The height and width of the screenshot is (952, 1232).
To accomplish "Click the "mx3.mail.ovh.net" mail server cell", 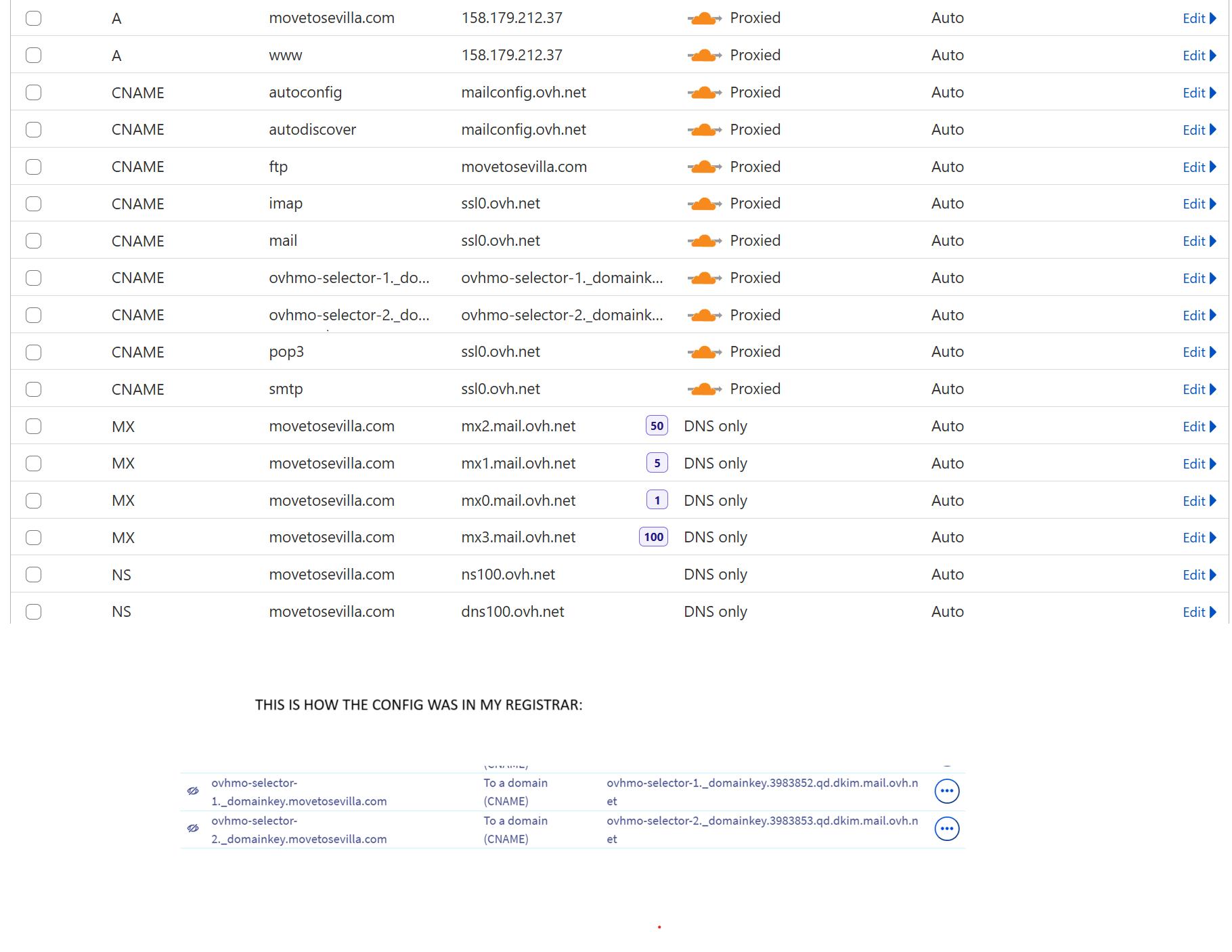I will (518, 538).
